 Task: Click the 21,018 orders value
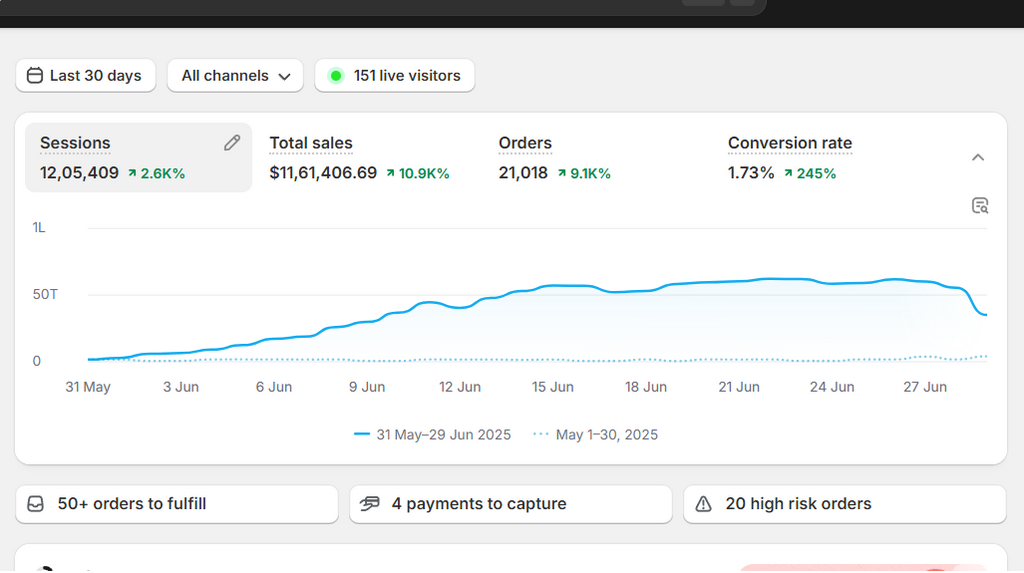point(523,173)
